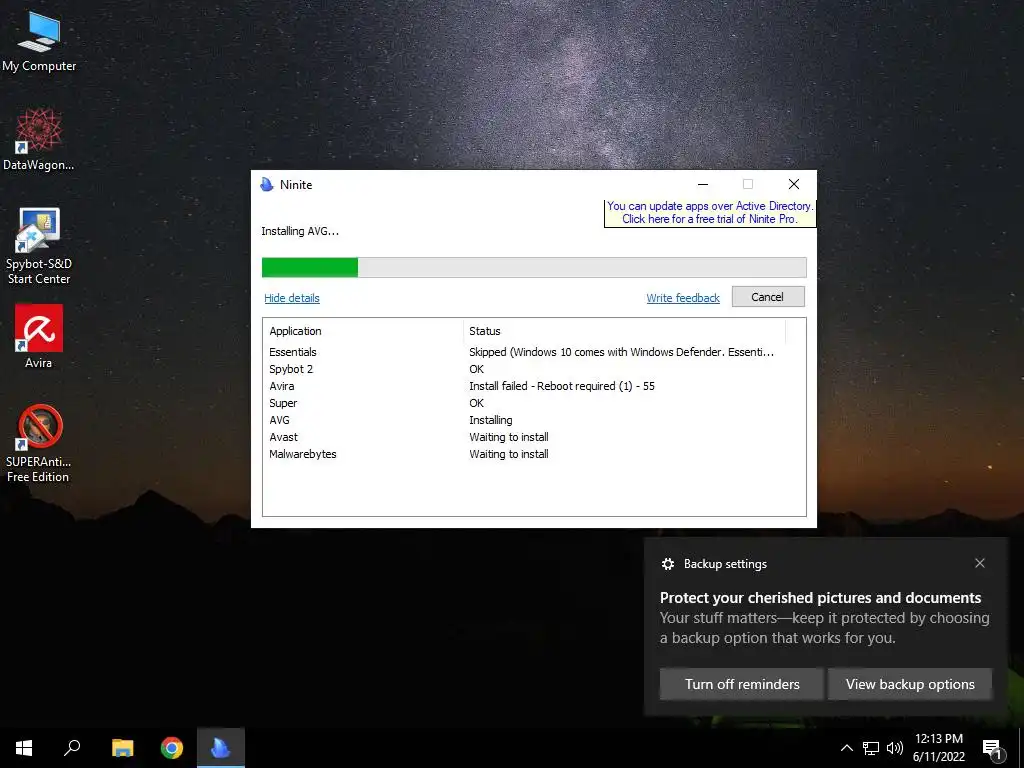Click the Essentials 'Skipped' status text
The height and width of the screenshot is (768, 1024).
click(x=621, y=352)
